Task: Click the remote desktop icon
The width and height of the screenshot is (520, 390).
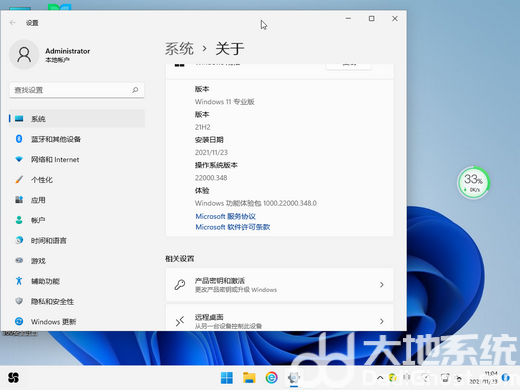Action: coord(180,321)
